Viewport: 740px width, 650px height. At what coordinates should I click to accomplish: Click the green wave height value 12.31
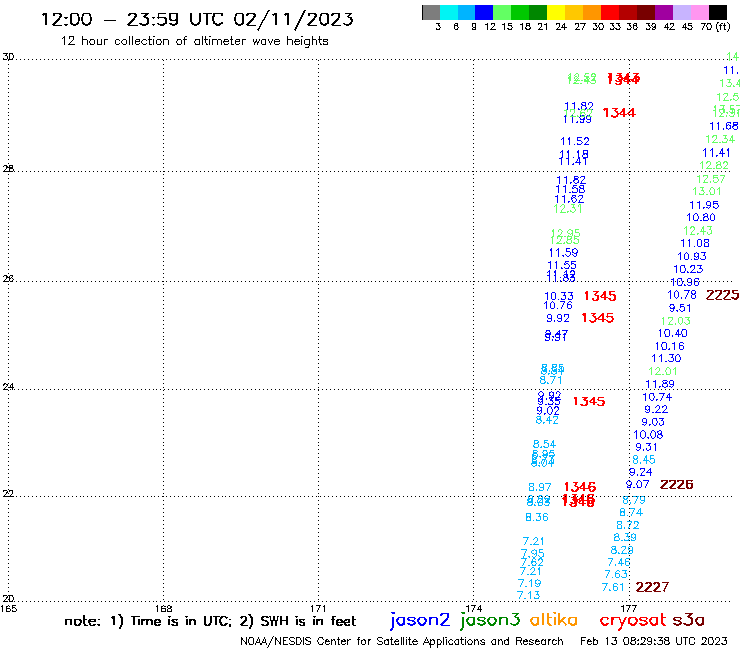point(567,209)
